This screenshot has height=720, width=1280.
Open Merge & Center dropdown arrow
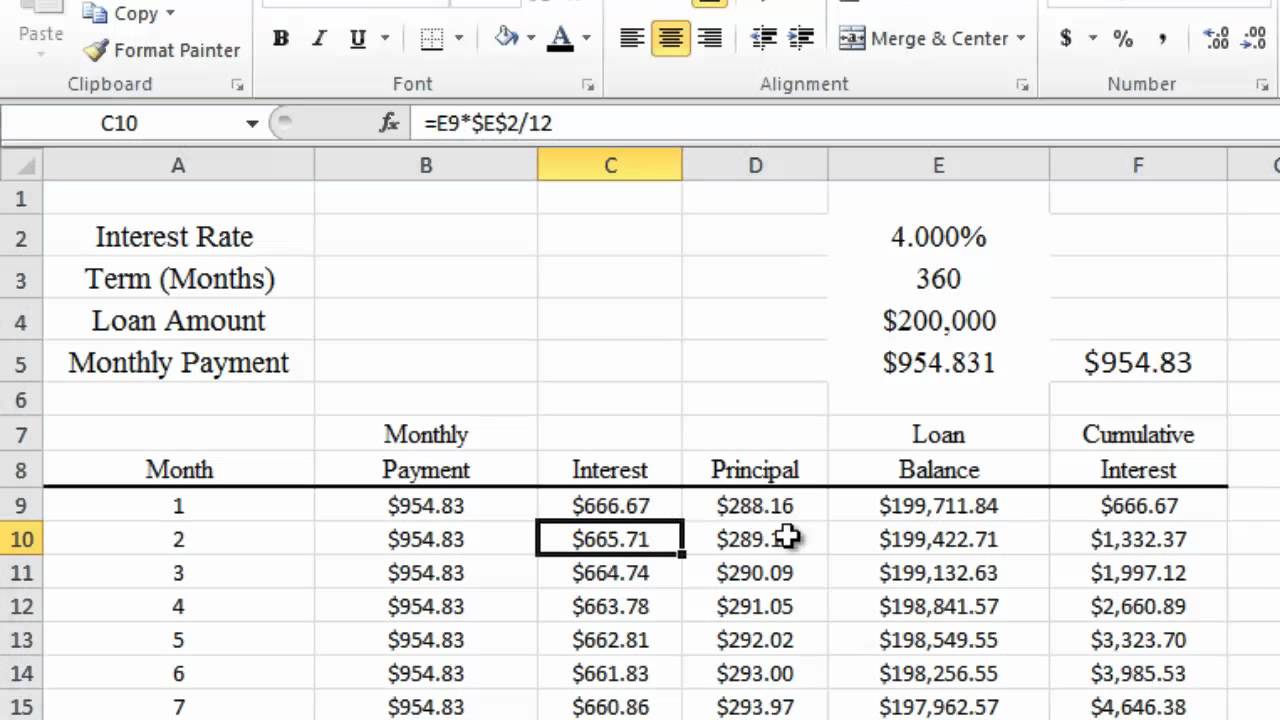pos(1021,39)
